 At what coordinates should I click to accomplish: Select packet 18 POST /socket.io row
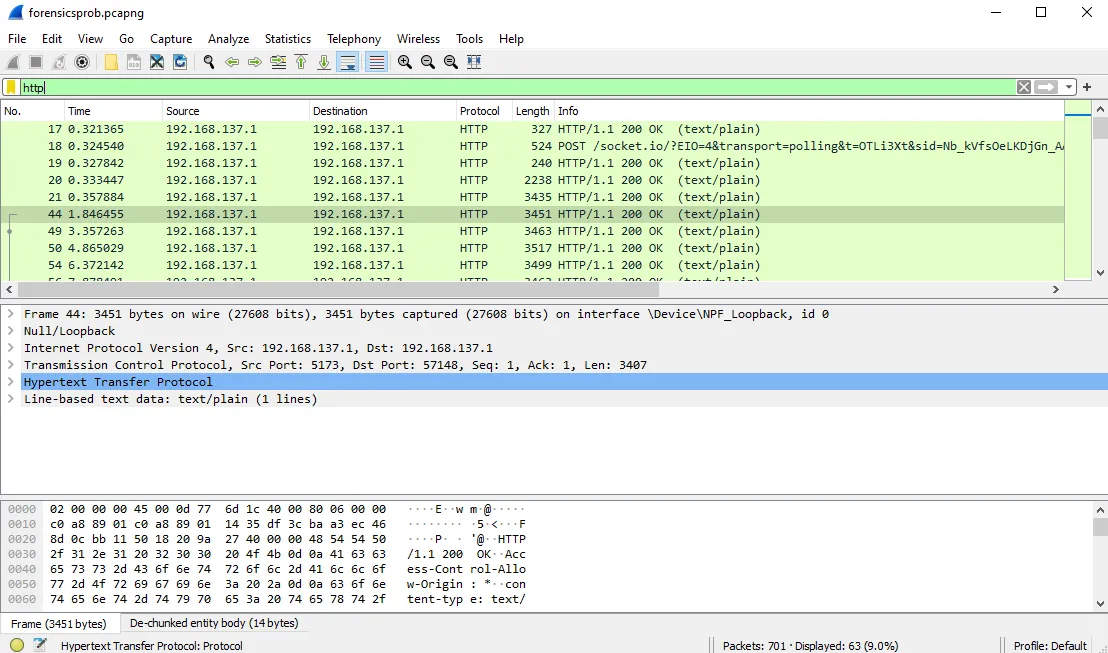pyautogui.click(x=533, y=146)
